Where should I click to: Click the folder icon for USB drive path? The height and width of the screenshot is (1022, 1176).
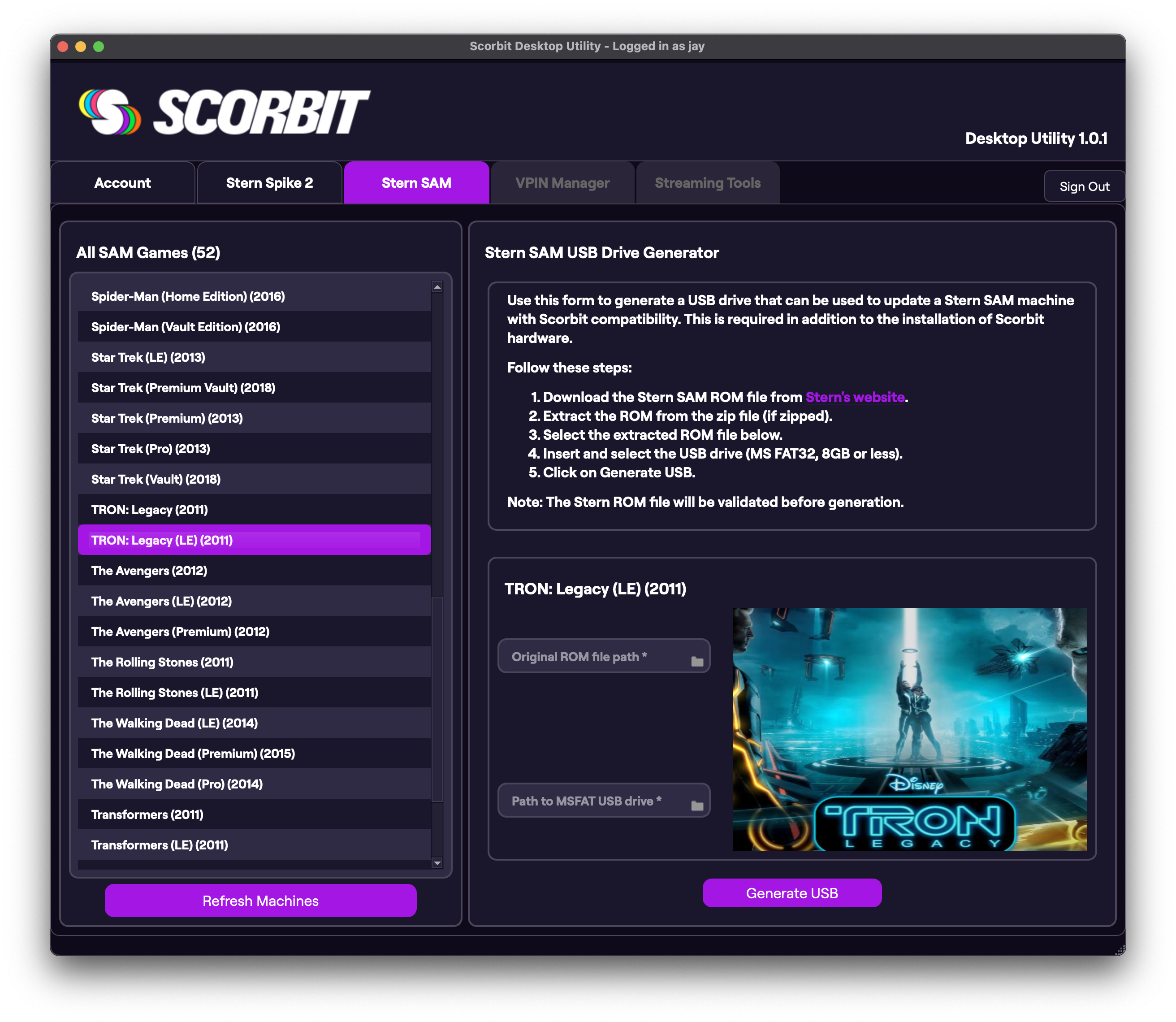coord(696,806)
